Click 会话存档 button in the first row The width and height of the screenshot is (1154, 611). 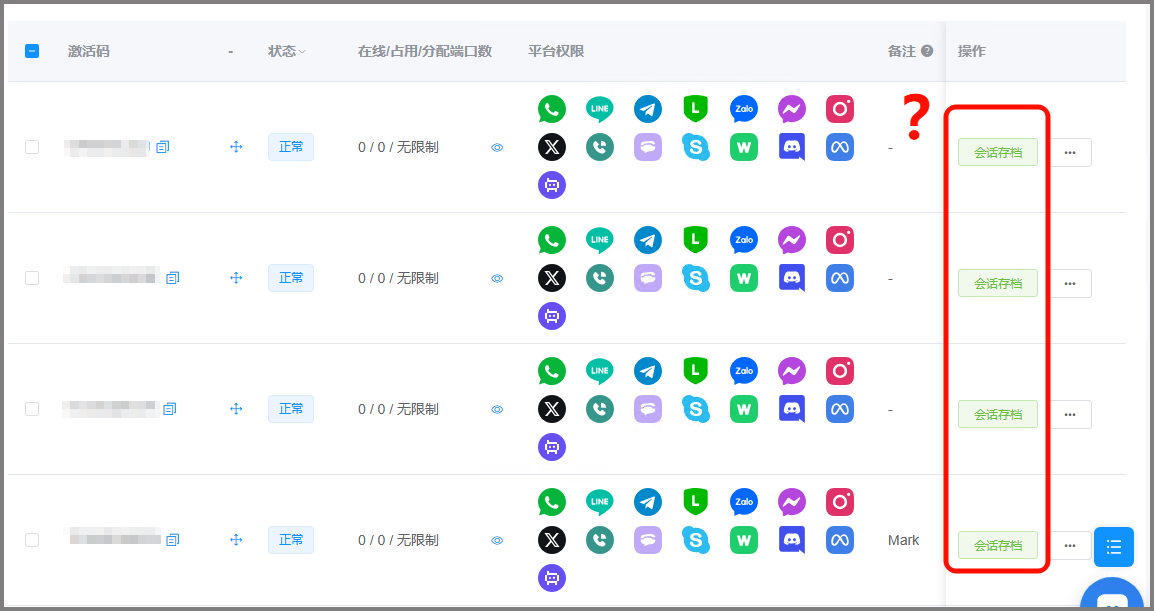(997, 152)
